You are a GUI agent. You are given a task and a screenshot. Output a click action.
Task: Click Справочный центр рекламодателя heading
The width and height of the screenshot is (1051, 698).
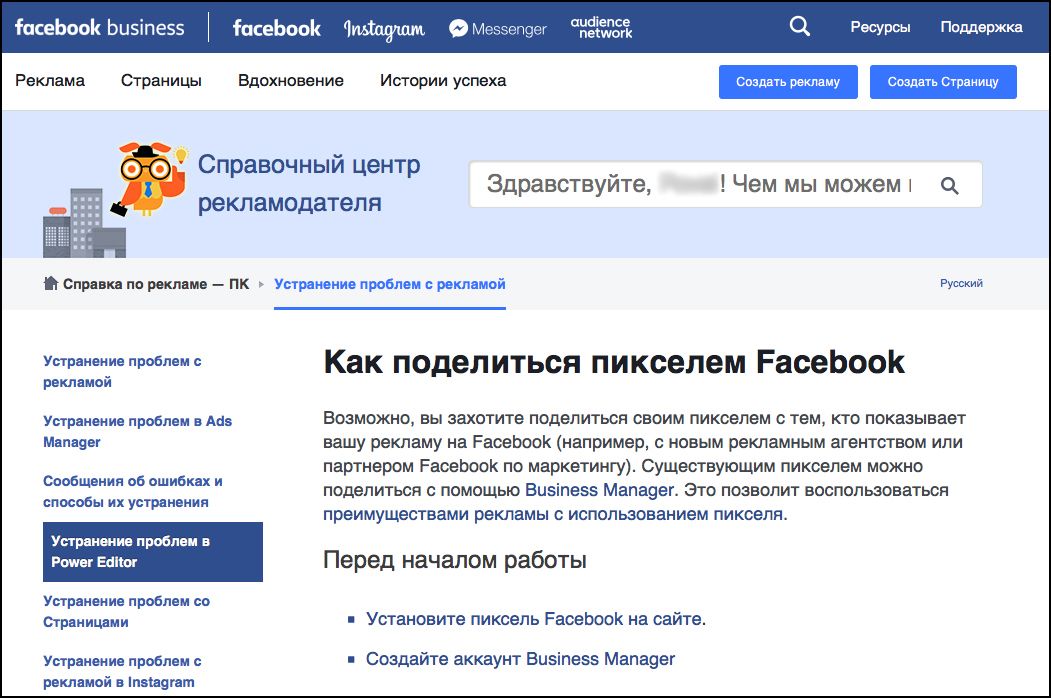(x=309, y=183)
